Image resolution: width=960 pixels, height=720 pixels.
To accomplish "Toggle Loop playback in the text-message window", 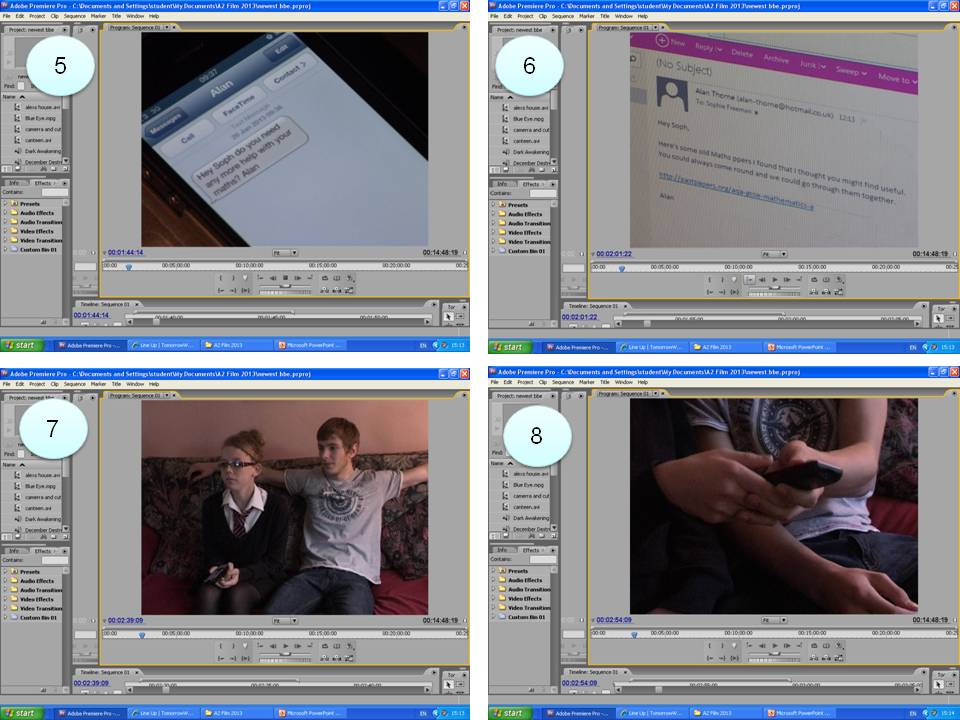I will pyautogui.click(x=324, y=278).
